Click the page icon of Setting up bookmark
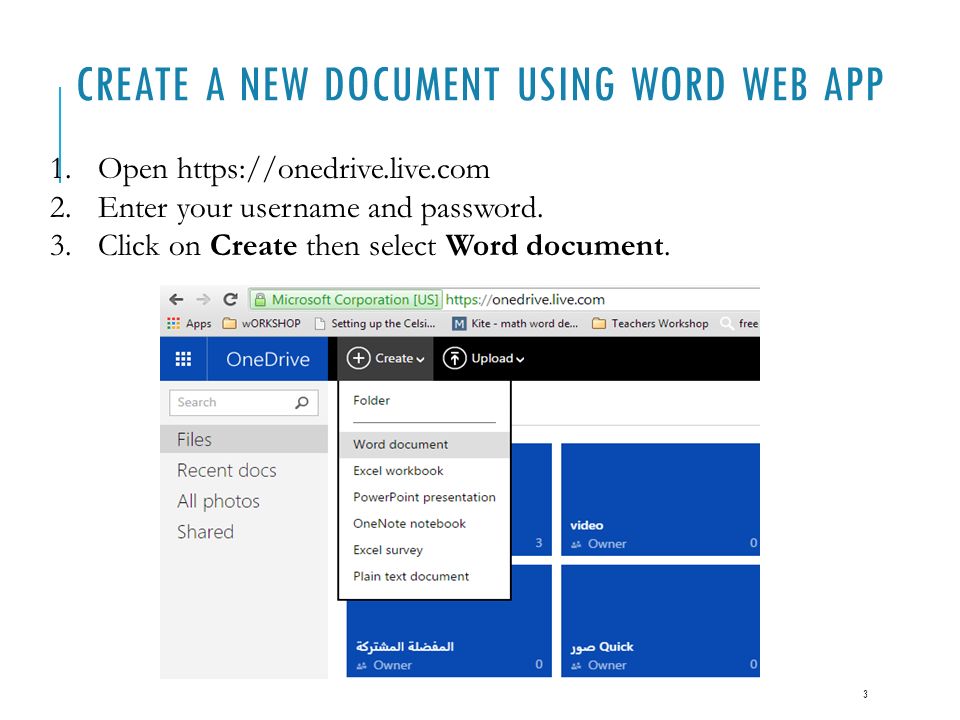Image resolution: width=960 pixels, height=720 pixels. click(x=320, y=323)
